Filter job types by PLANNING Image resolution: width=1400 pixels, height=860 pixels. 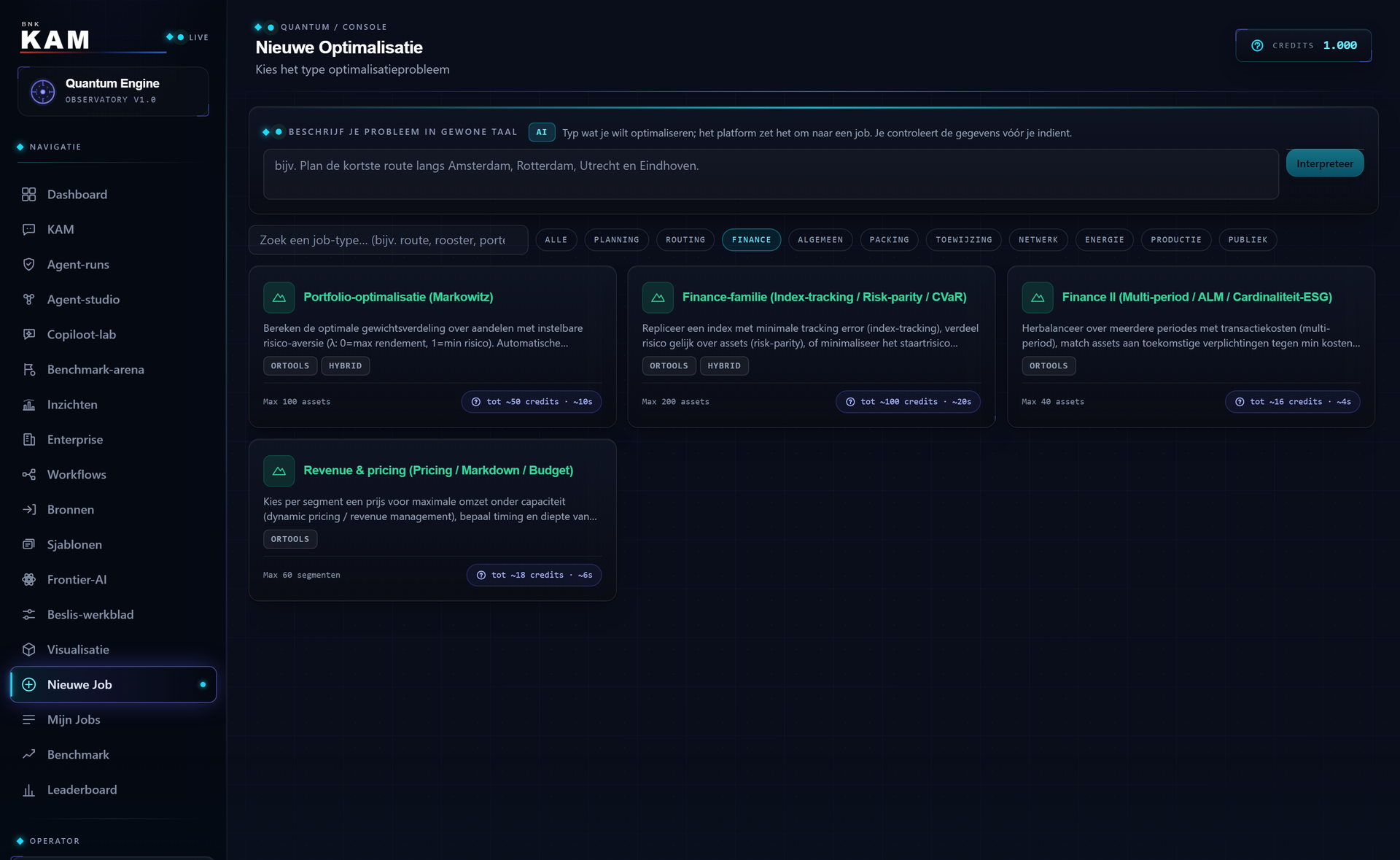(x=616, y=240)
